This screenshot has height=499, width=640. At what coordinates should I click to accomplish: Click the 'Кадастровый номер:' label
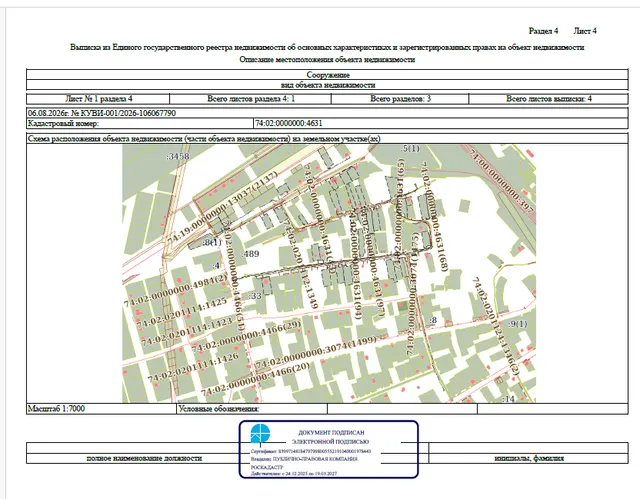pos(63,123)
